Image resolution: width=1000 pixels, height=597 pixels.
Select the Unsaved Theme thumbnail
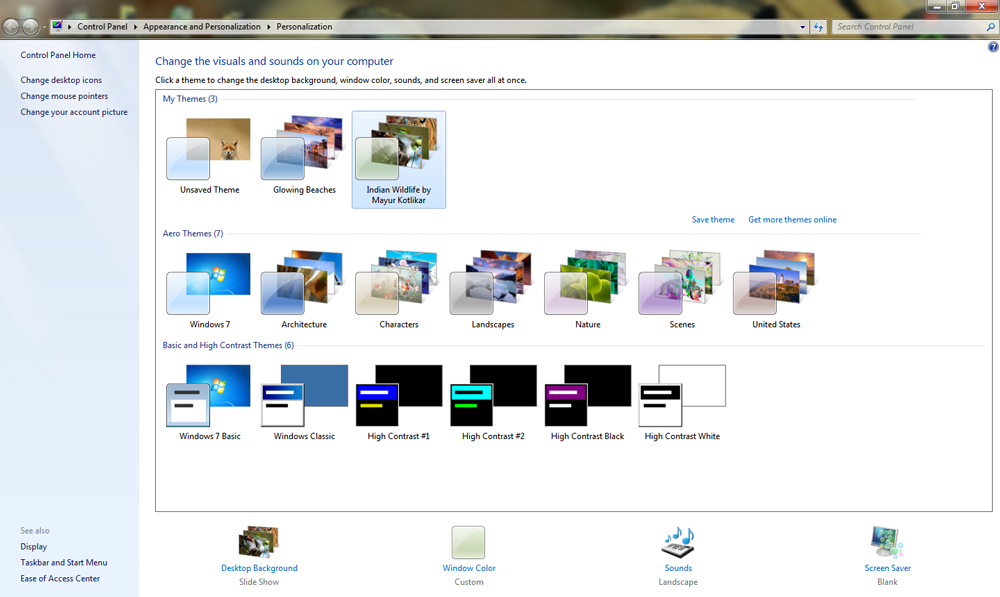coord(209,157)
